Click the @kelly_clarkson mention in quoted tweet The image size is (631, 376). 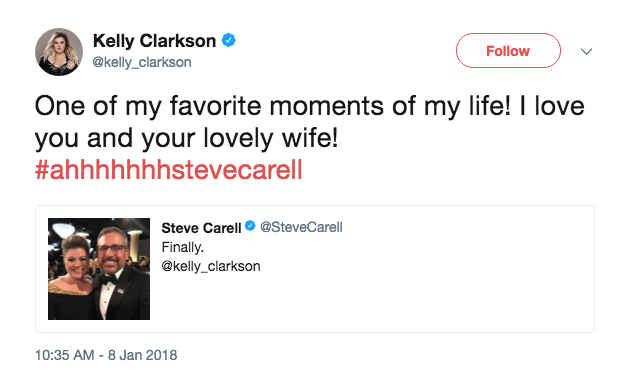211,266
